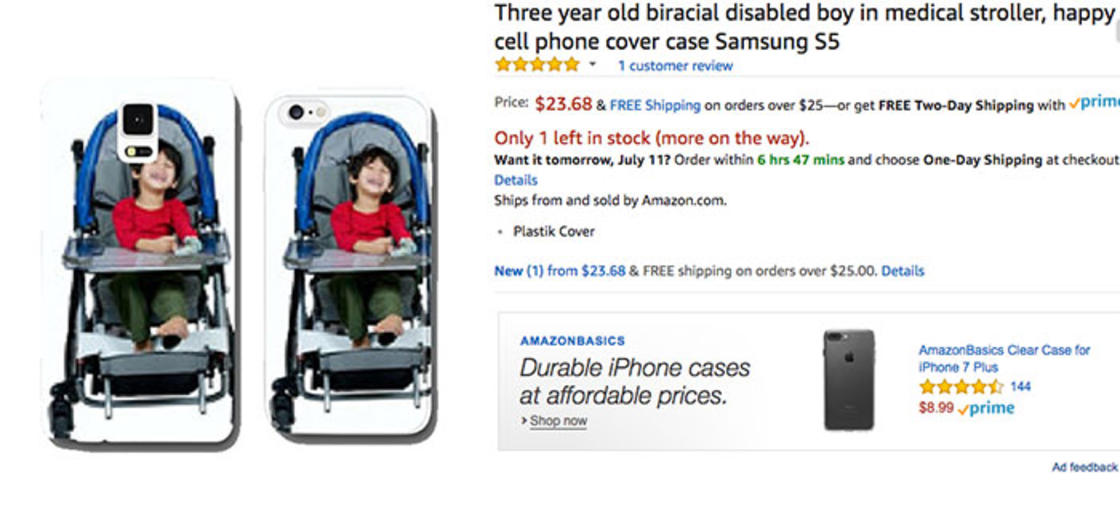Select the "New (1) from $23.68" link
The width and height of the screenshot is (1120, 515).
(559, 271)
